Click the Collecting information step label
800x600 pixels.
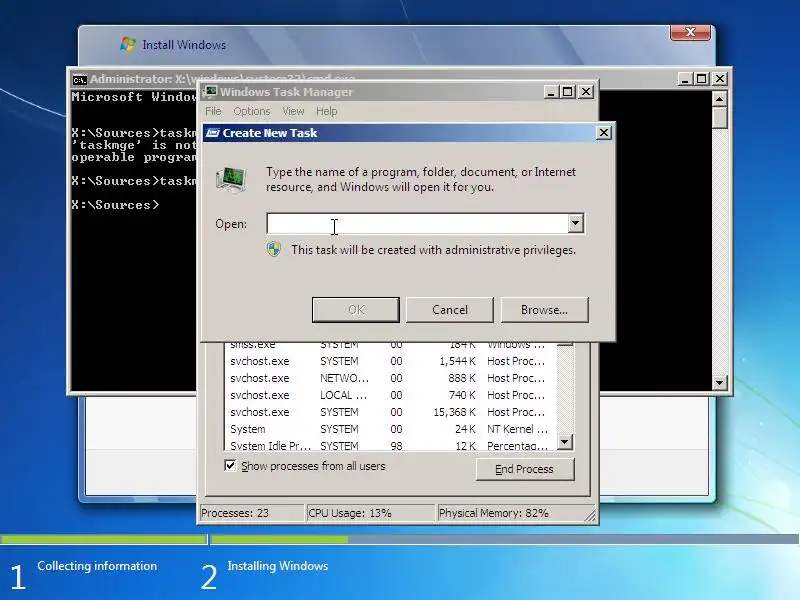point(97,566)
